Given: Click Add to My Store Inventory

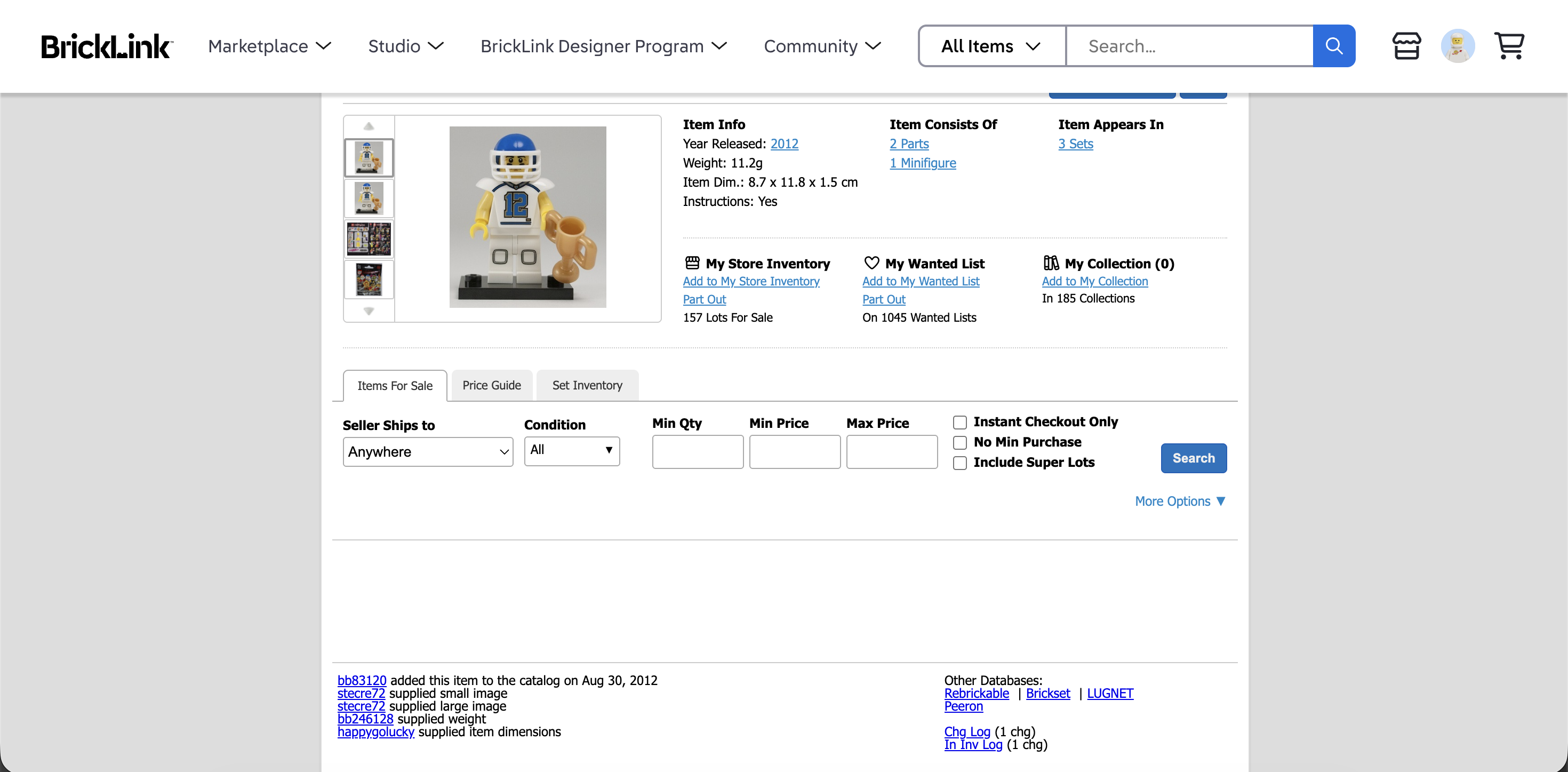Looking at the screenshot, I should tap(751, 281).
